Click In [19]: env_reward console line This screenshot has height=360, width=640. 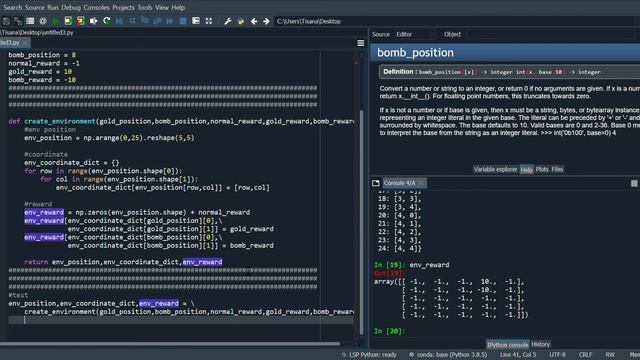click(x=411, y=264)
